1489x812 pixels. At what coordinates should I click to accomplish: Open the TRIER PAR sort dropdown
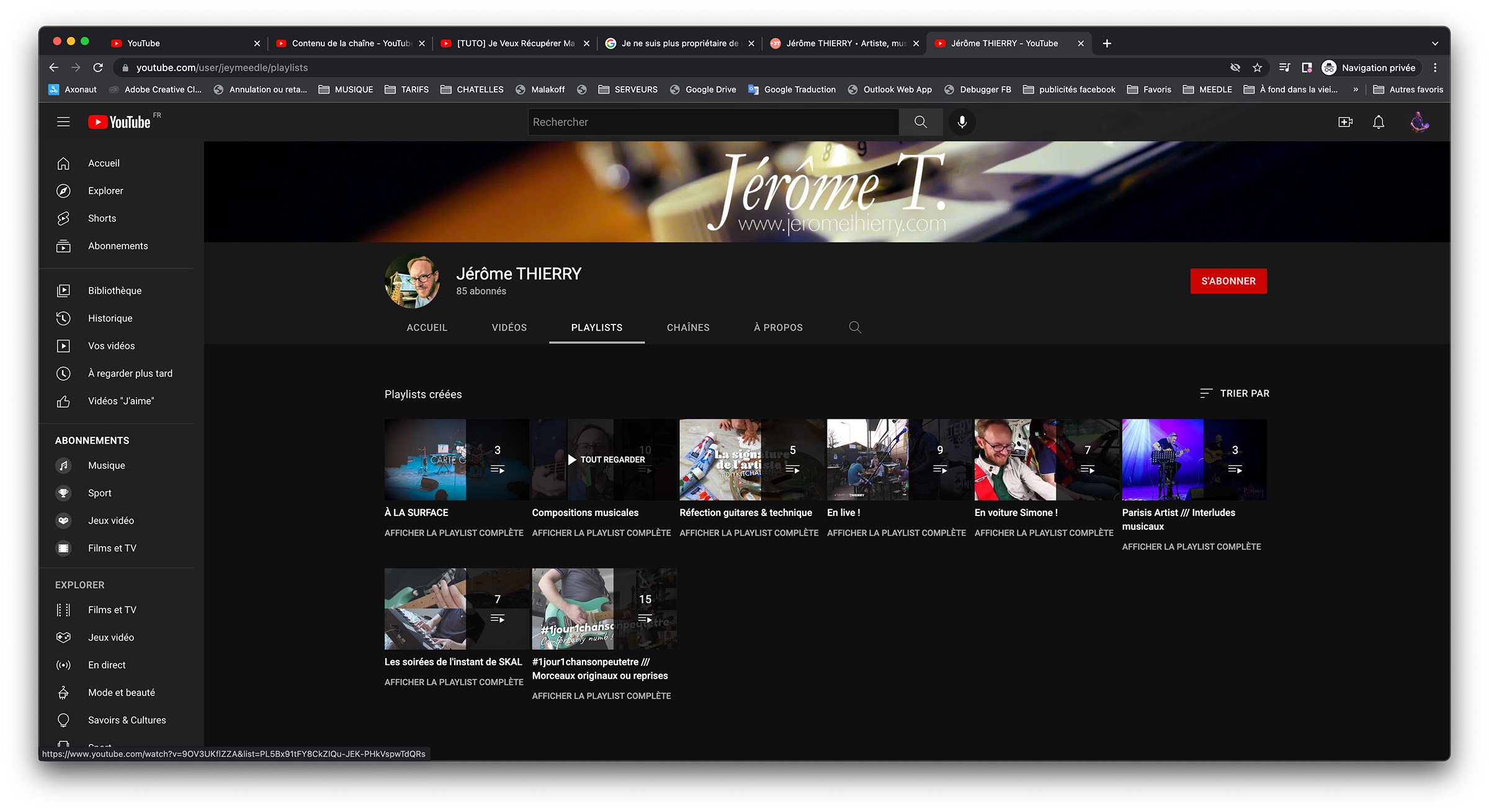[1234, 393]
